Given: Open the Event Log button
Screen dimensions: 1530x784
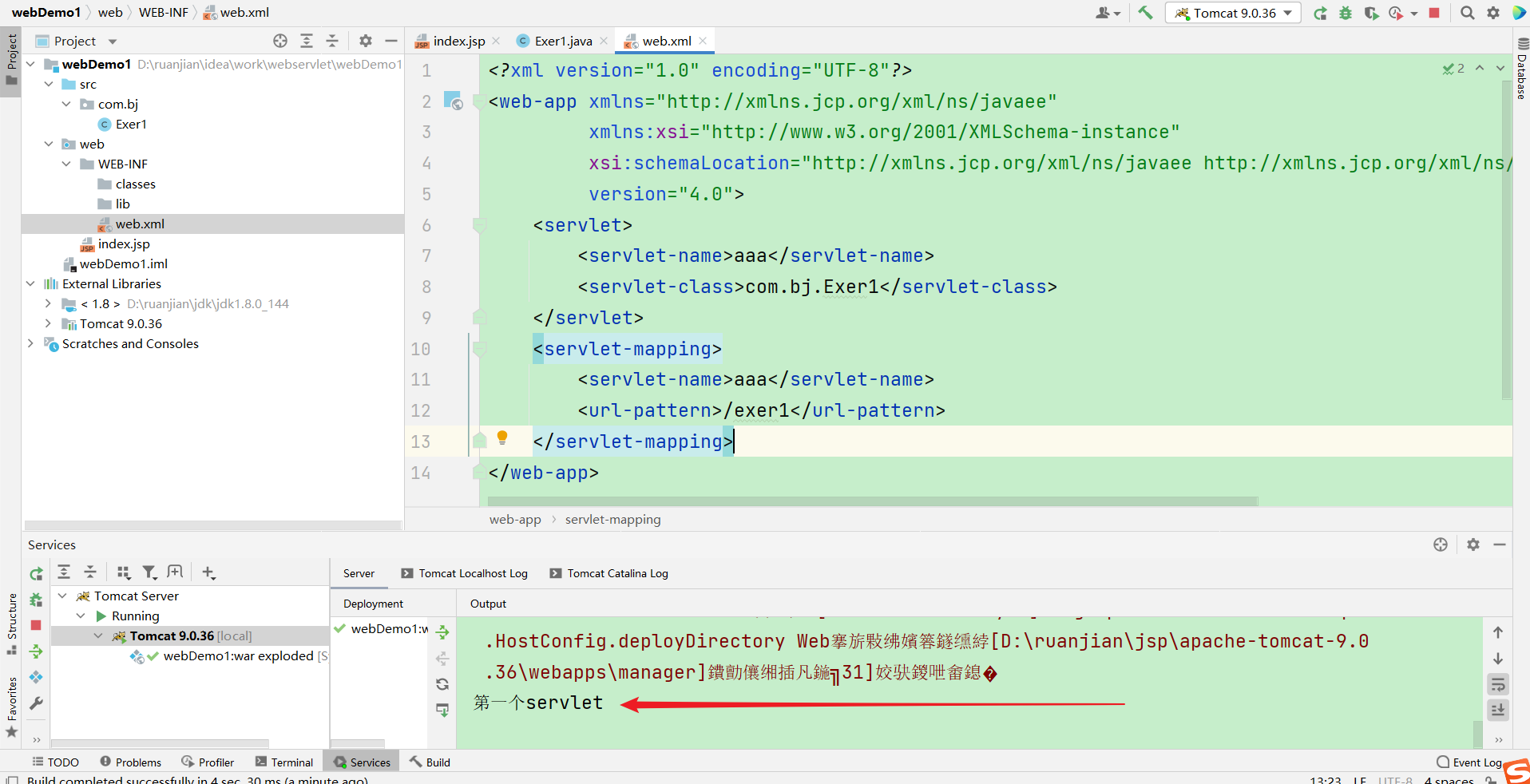Looking at the screenshot, I should click(x=1469, y=762).
